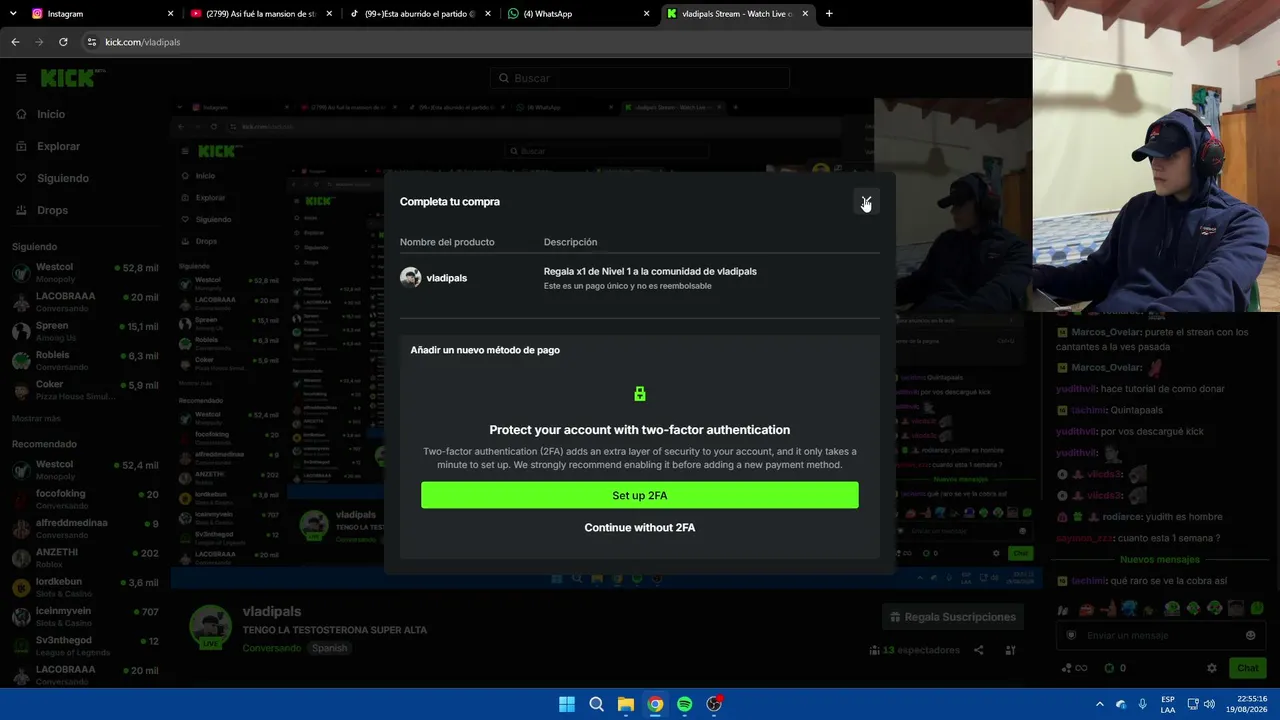Open alfreddmedinaa recommended channel

click(x=84, y=529)
